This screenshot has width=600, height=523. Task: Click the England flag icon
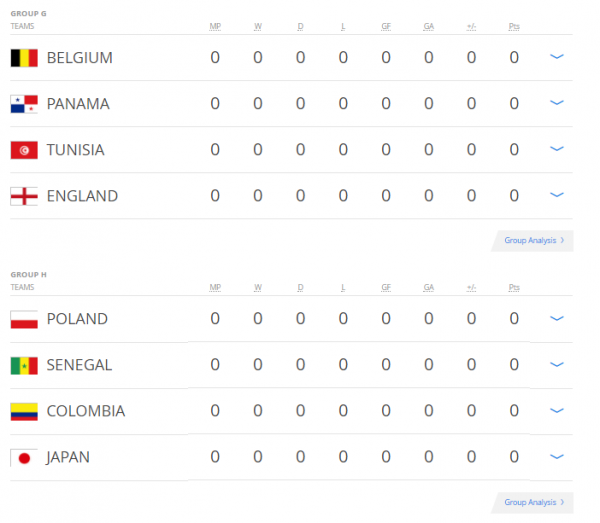coord(24,196)
